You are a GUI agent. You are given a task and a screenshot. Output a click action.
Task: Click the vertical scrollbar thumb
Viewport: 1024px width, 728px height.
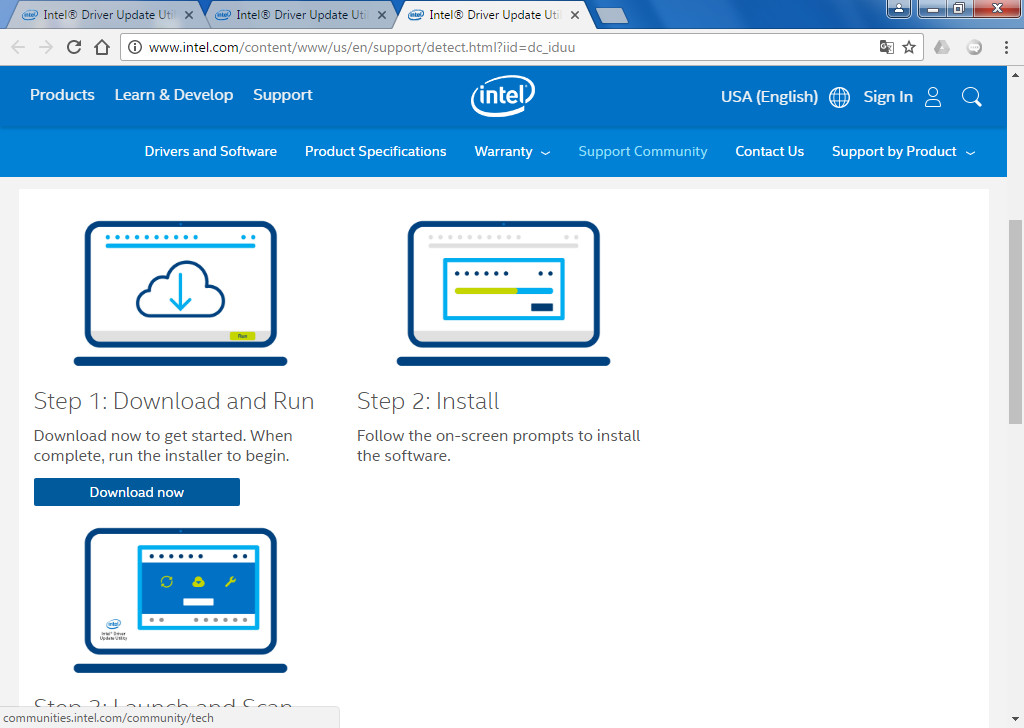(1015, 322)
